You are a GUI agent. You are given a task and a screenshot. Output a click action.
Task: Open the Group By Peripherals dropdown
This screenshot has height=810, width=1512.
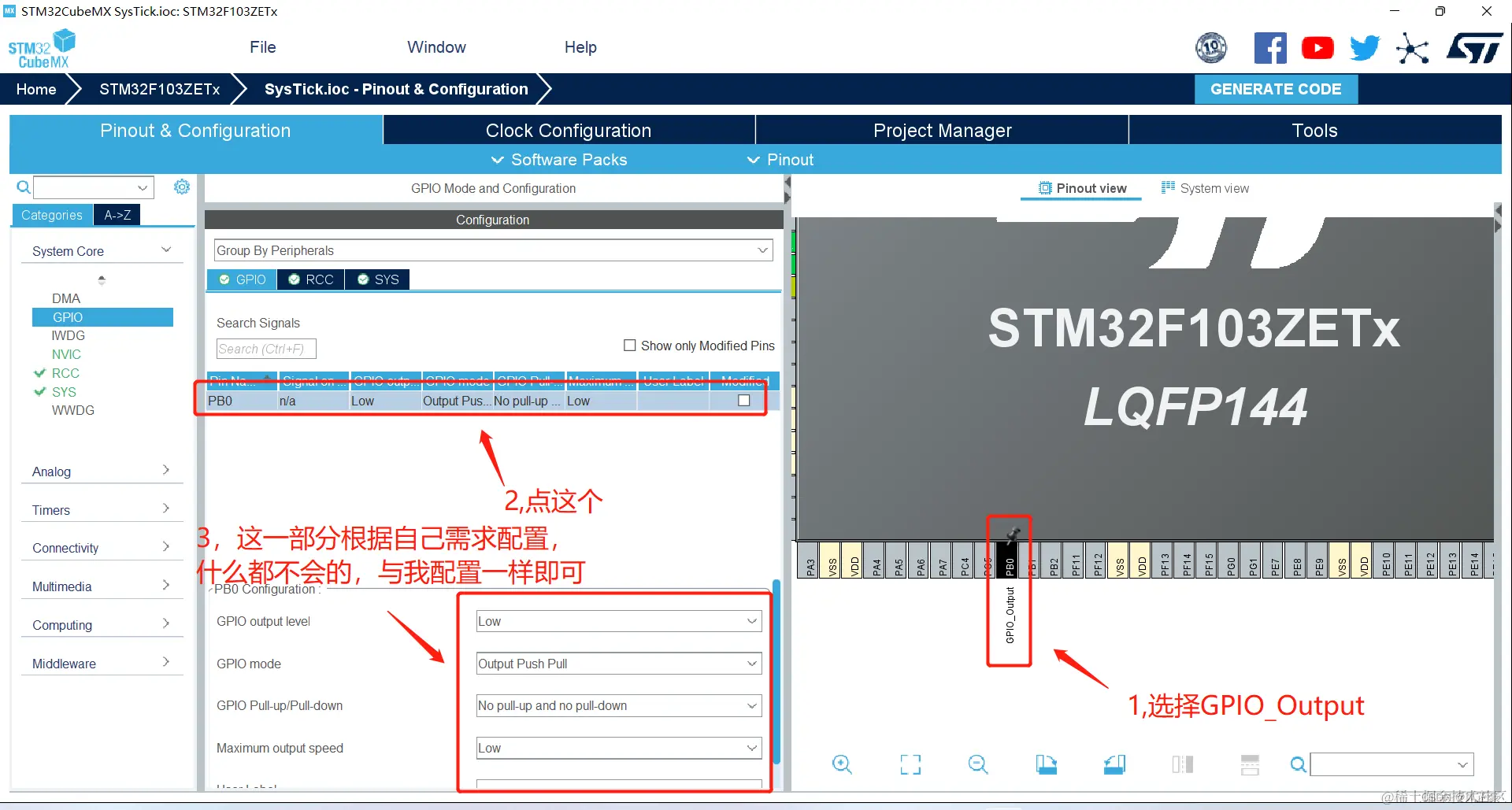coord(493,250)
